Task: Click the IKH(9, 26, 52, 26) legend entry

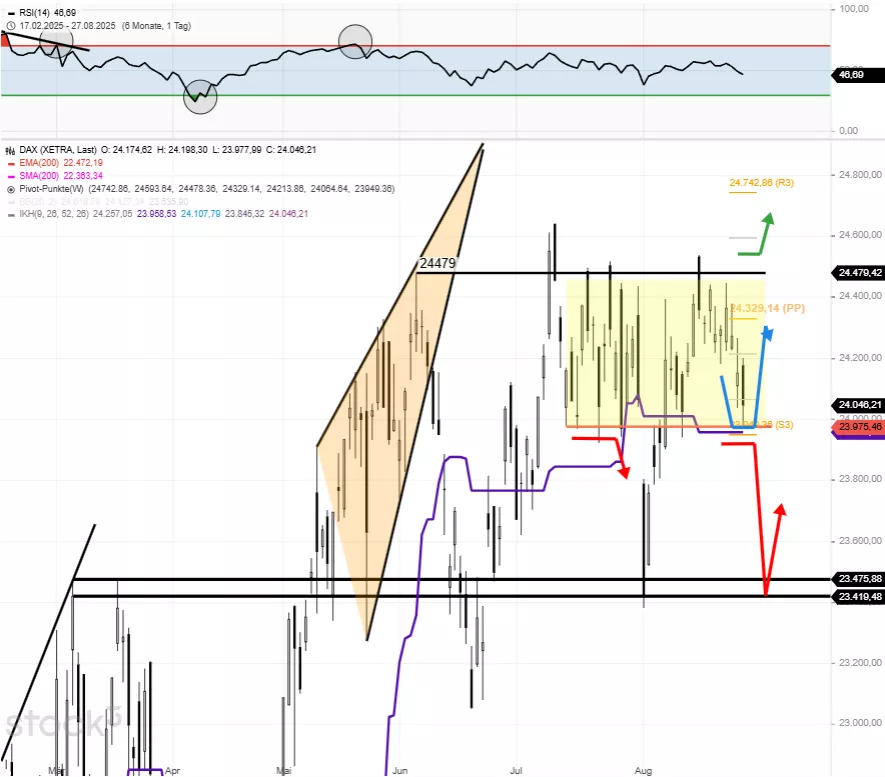Action: [54, 214]
